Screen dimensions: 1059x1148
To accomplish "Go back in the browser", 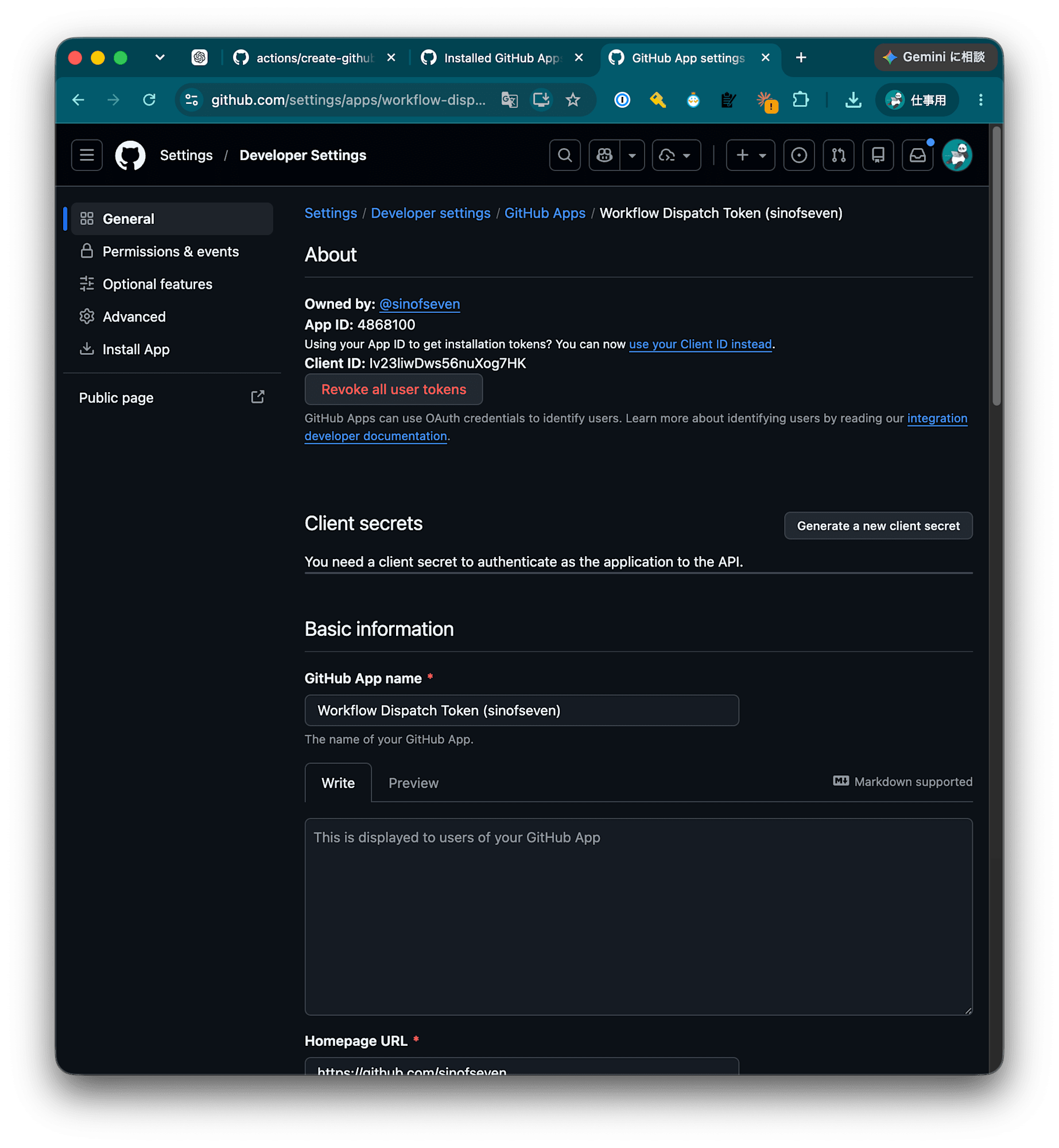I will click(79, 100).
